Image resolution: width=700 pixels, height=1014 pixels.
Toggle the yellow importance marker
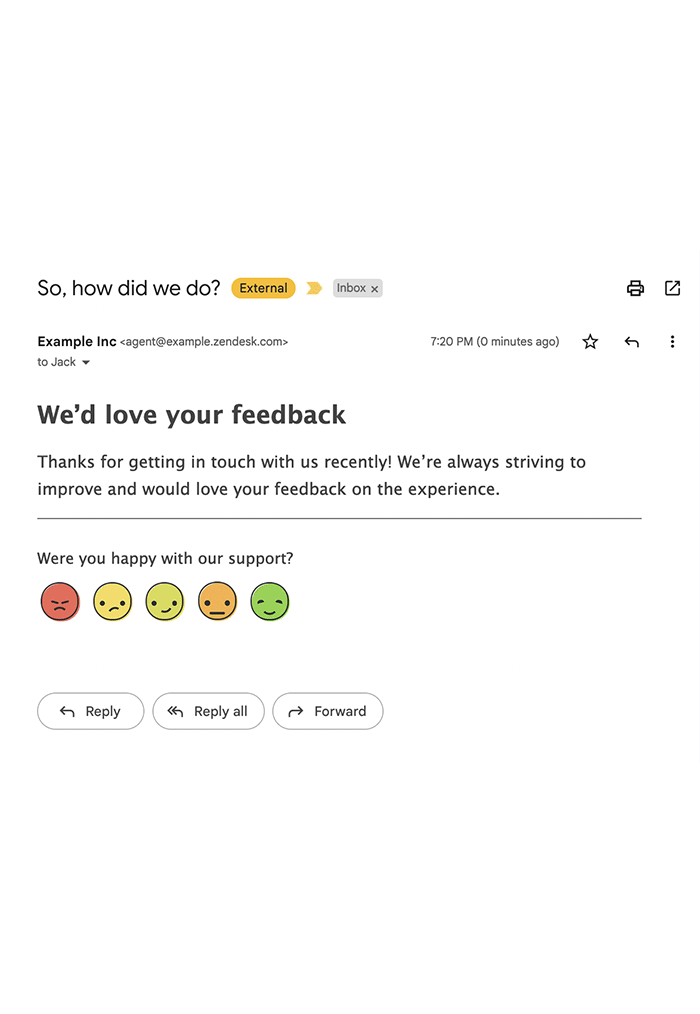click(x=314, y=288)
